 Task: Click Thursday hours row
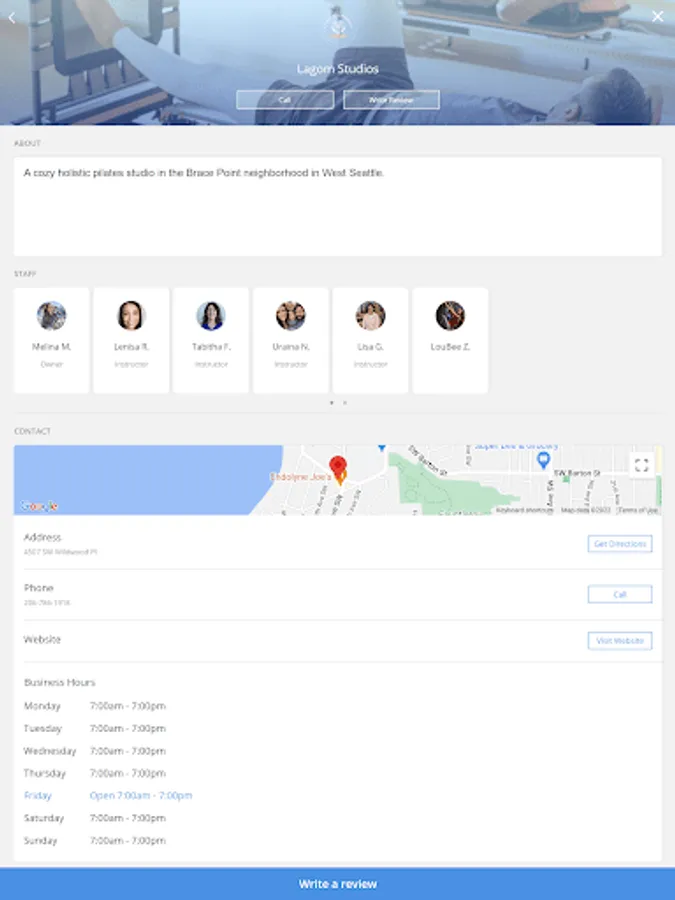(x=95, y=773)
